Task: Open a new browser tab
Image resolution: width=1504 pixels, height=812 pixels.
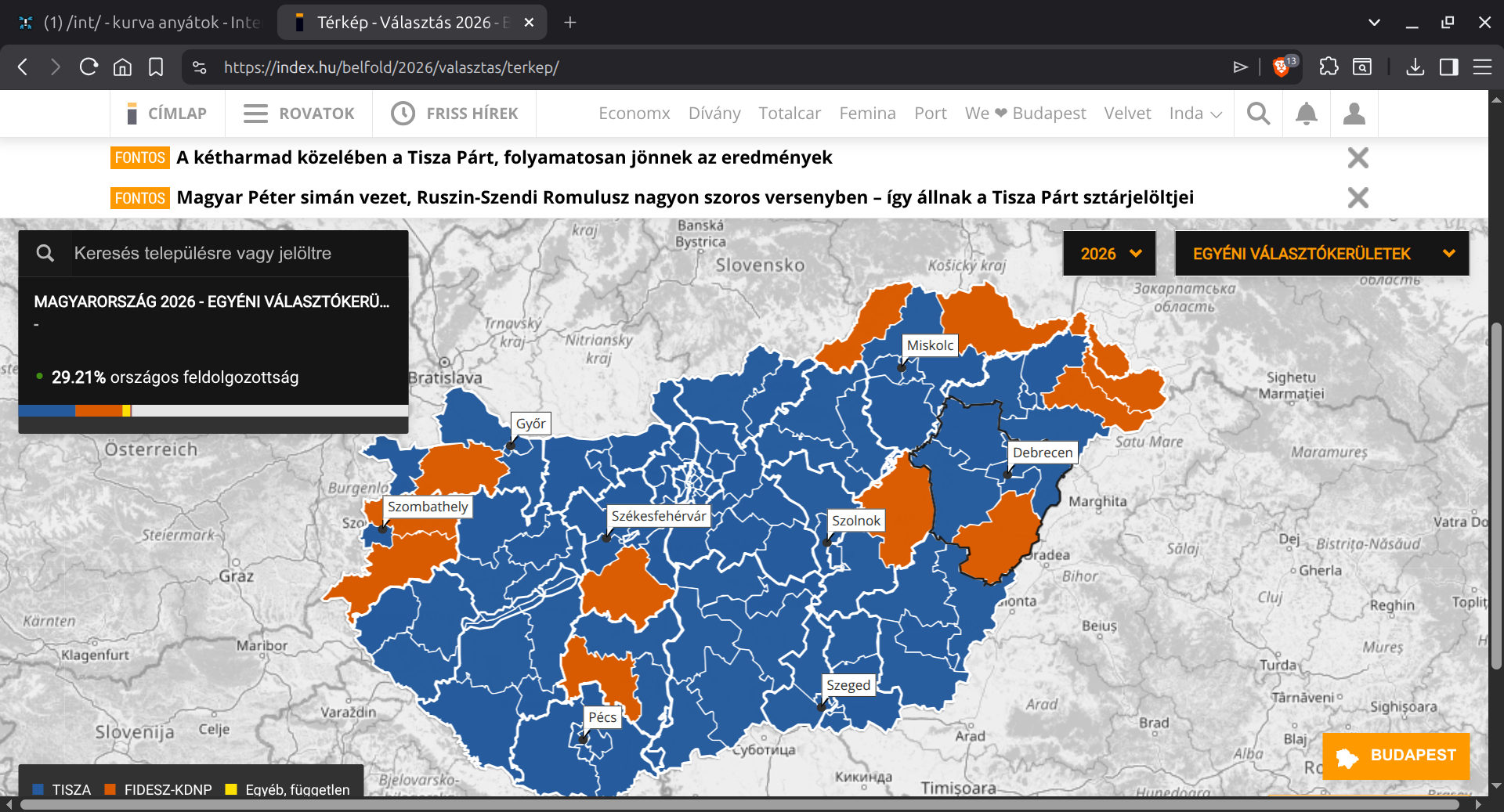Action: [570, 23]
